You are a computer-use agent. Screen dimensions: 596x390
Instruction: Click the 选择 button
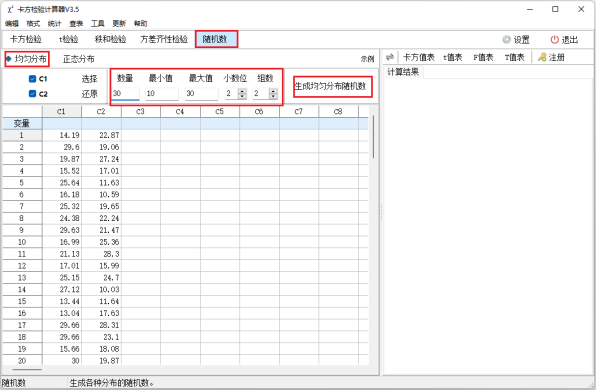(90, 79)
